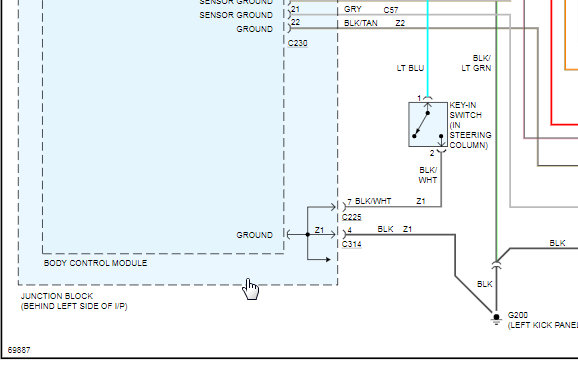The width and height of the screenshot is (578, 374).
Task: Click pin 1 of the Key-In switch
Action: tap(419, 98)
